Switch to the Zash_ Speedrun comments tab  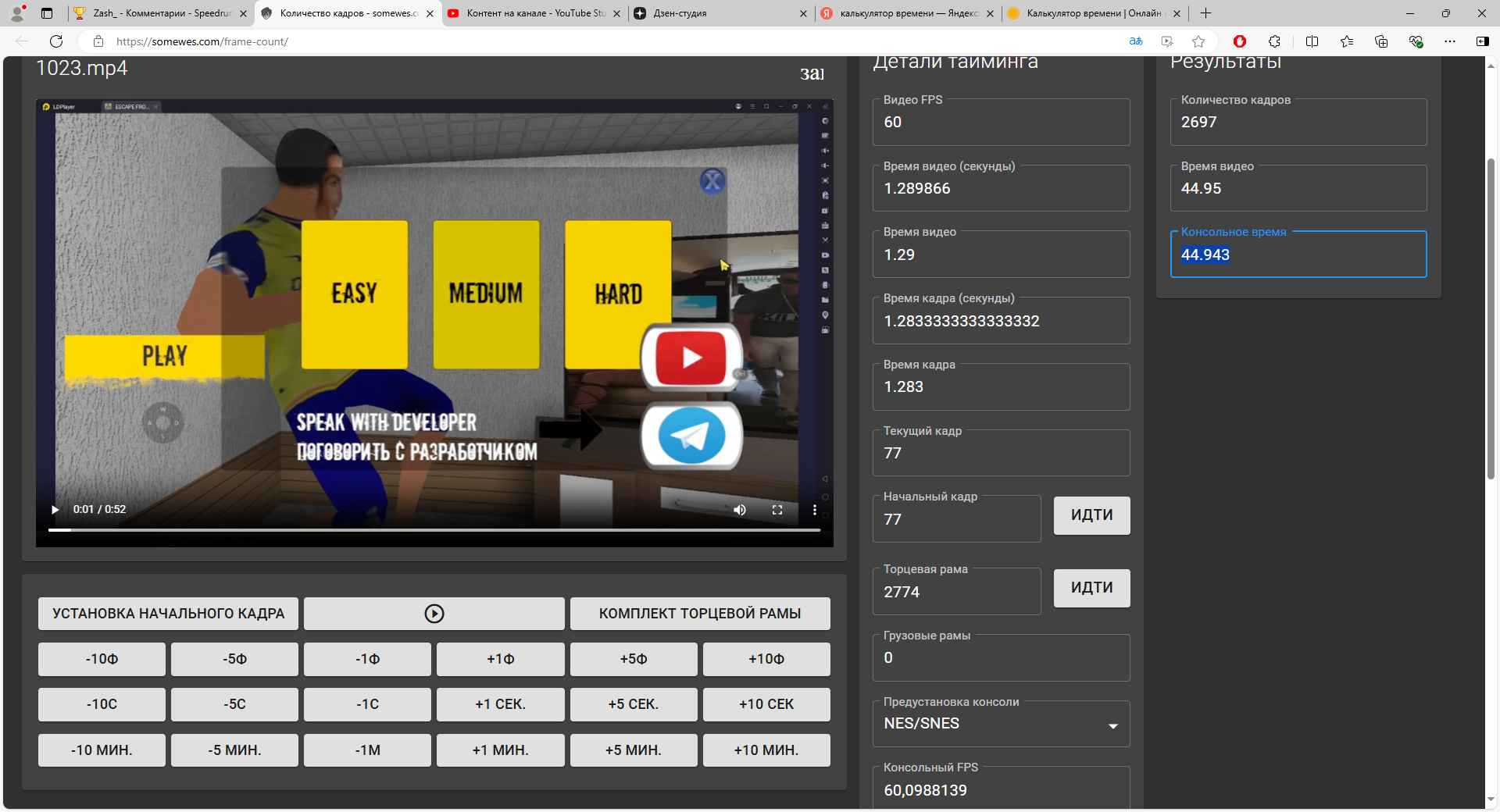click(x=160, y=13)
